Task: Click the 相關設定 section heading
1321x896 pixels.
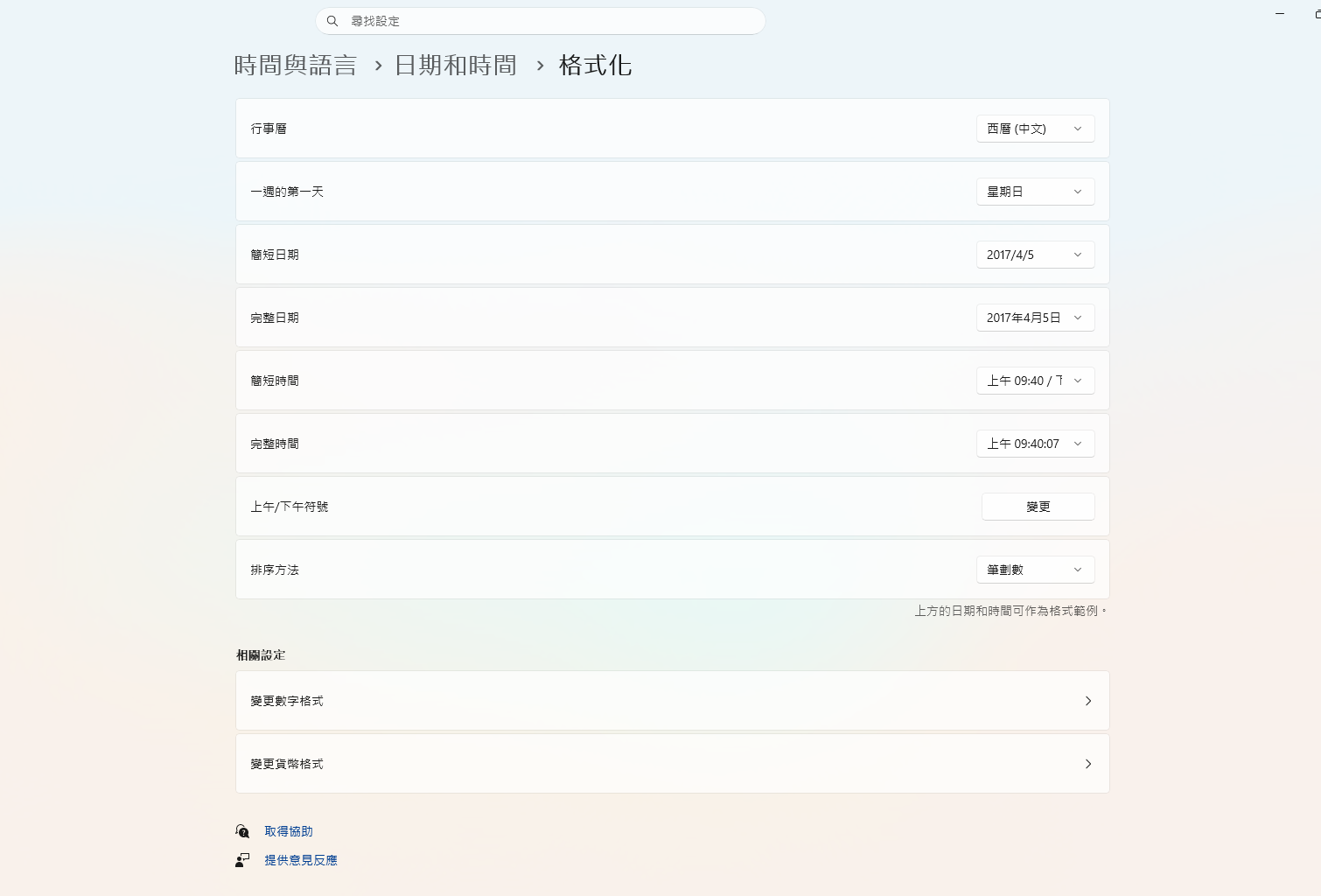Action: [261, 655]
